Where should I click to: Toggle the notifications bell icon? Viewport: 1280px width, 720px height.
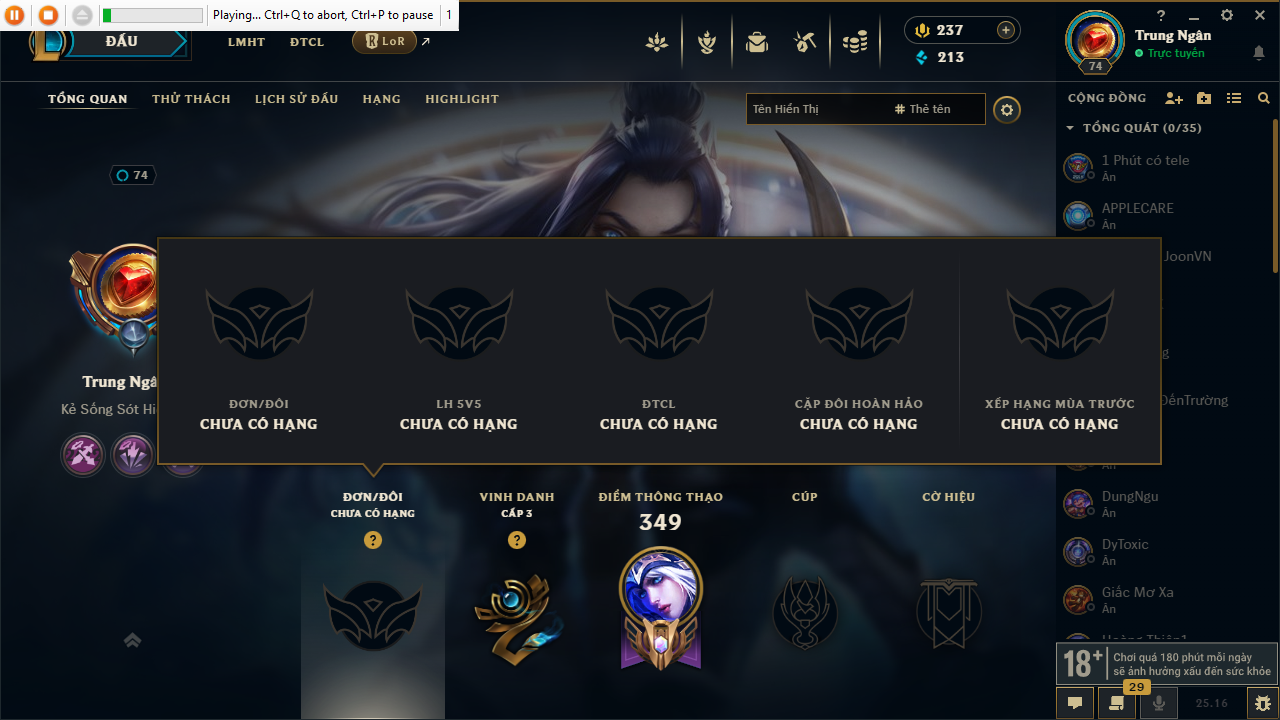click(x=1259, y=52)
